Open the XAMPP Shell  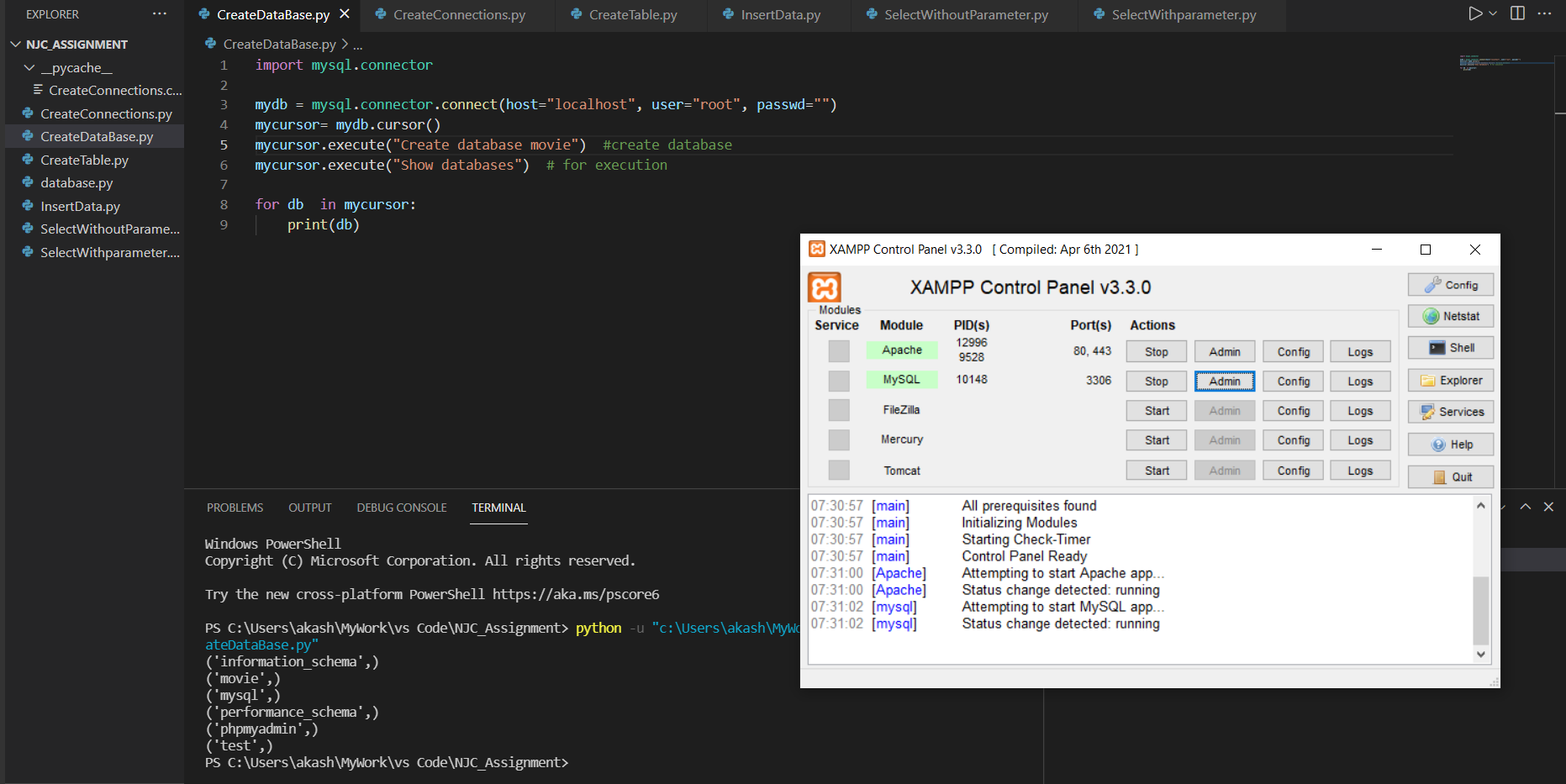[1451, 348]
